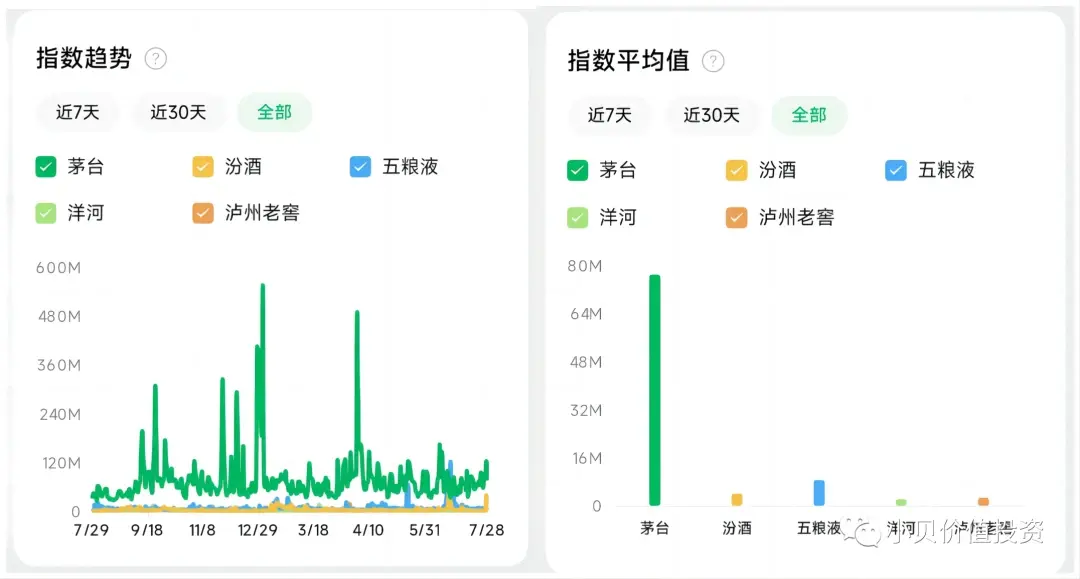This screenshot has width=1080, height=579.
Task: Click the 11/8 date label
Action: (202, 530)
